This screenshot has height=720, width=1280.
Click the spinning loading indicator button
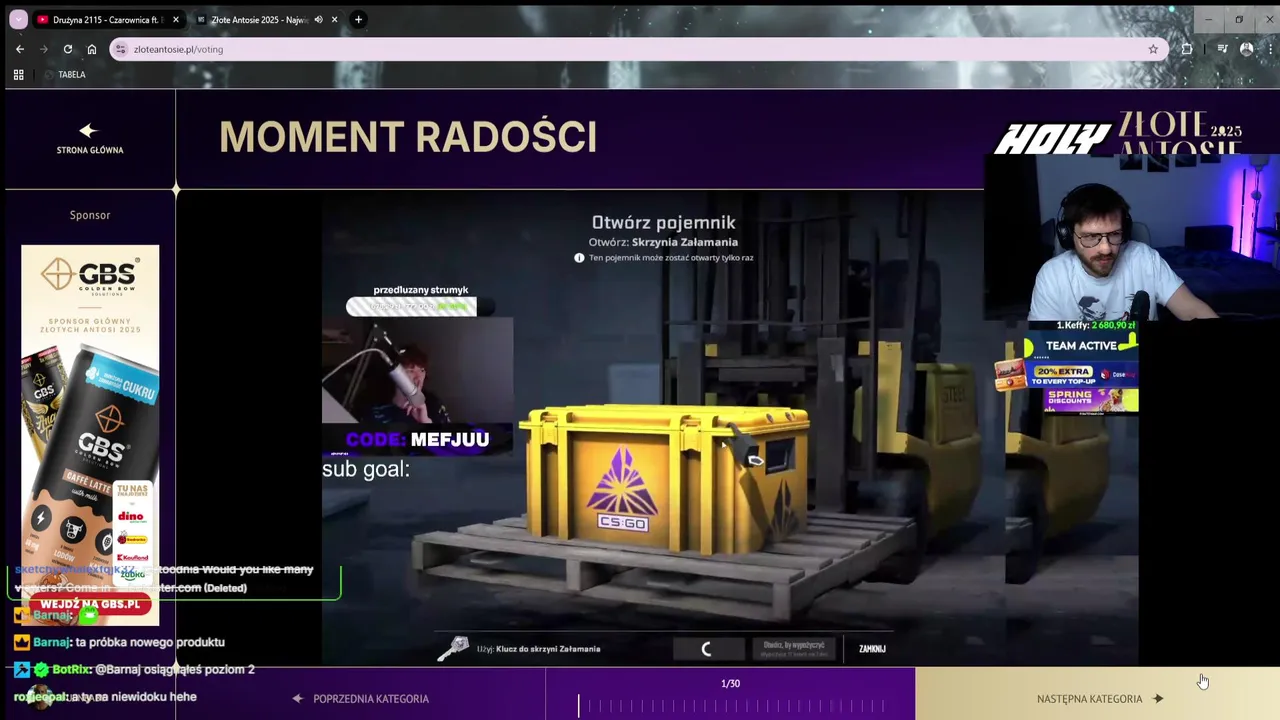click(707, 649)
